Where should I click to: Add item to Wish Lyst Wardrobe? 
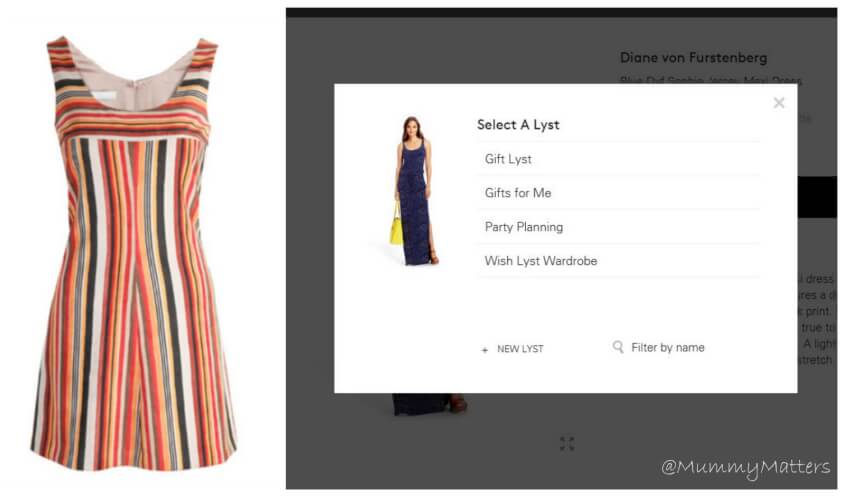click(618, 261)
